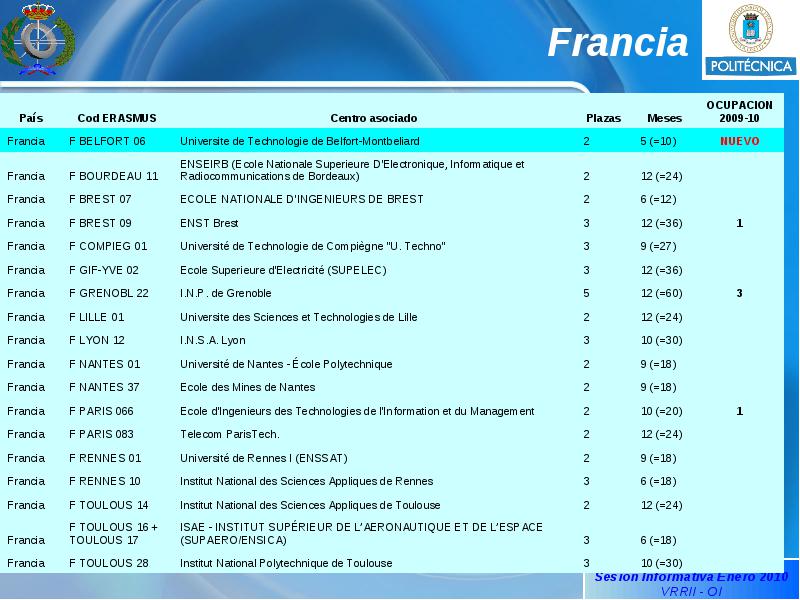Screen dimensions: 800x600
Task: Click the 5 (=10) months for Belfort
Action: (659, 141)
